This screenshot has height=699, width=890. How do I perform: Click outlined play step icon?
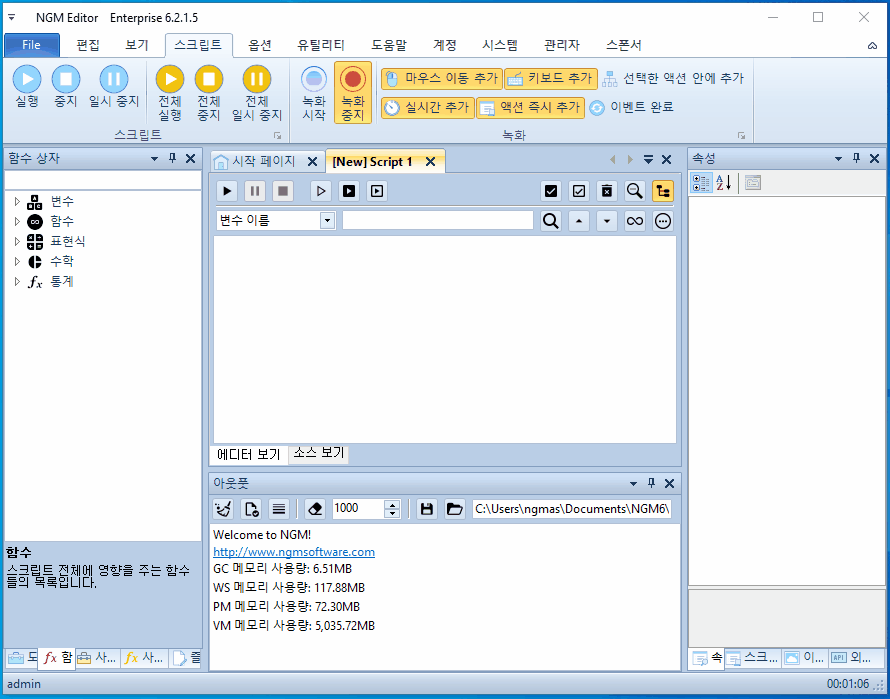click(x=321, y=191)
